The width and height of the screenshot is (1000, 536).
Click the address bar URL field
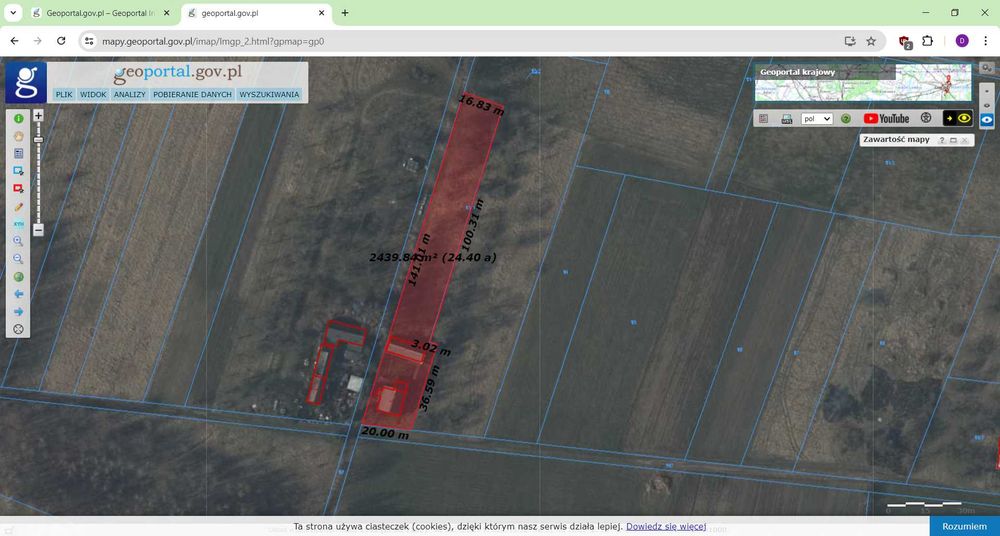pyautogui.click(x=466, y=41)
